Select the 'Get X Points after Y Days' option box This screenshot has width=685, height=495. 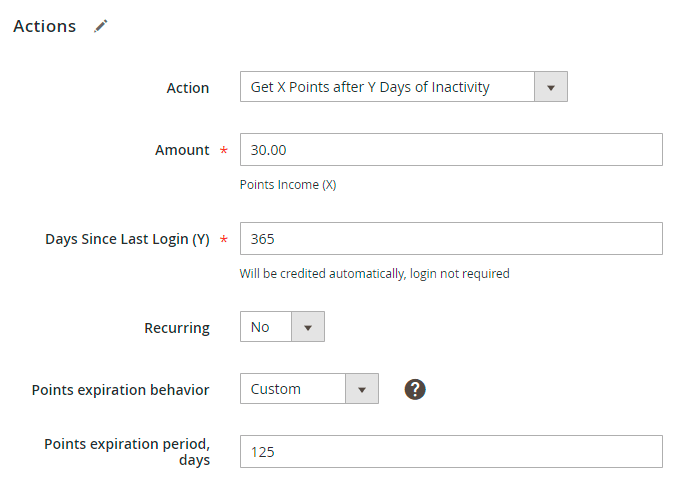[x=388, y=87]
